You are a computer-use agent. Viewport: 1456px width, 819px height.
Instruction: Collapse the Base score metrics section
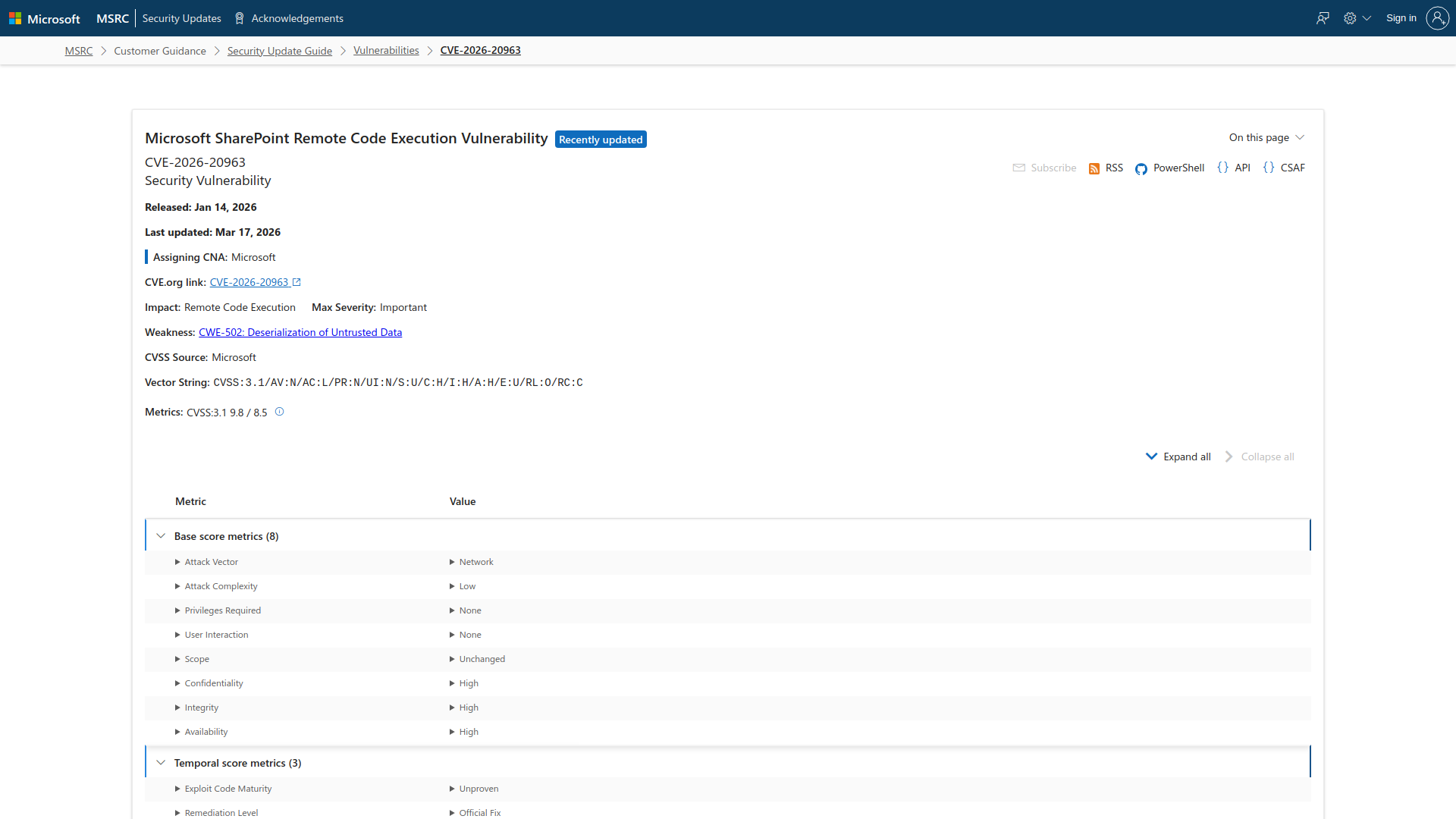(x=161, y=535)
